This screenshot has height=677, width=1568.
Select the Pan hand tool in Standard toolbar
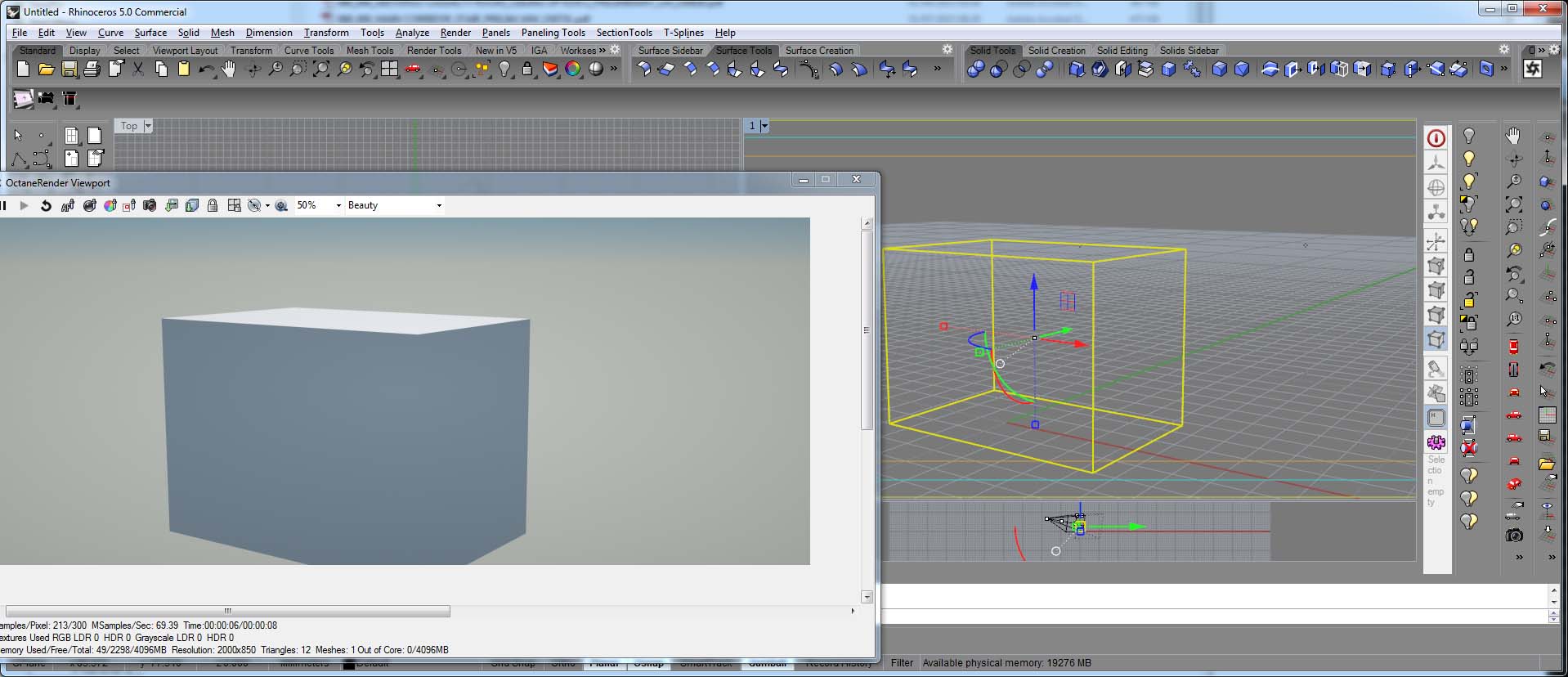pos(228,69)
